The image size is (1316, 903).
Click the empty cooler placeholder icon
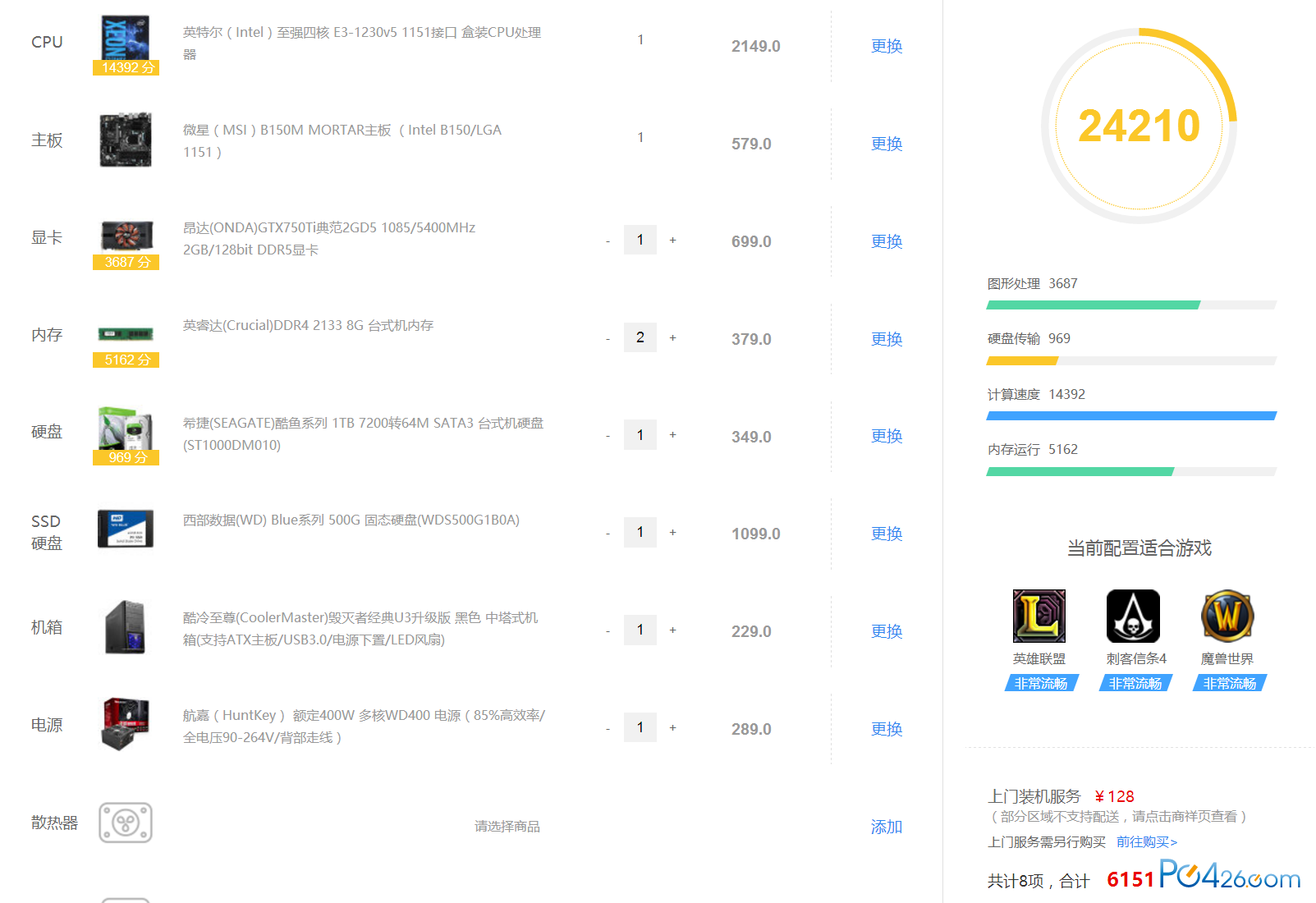click(126, 823)
